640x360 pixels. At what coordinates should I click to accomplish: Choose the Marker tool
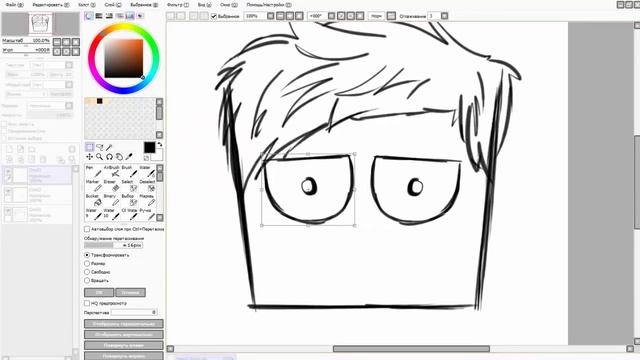point(93,186)
